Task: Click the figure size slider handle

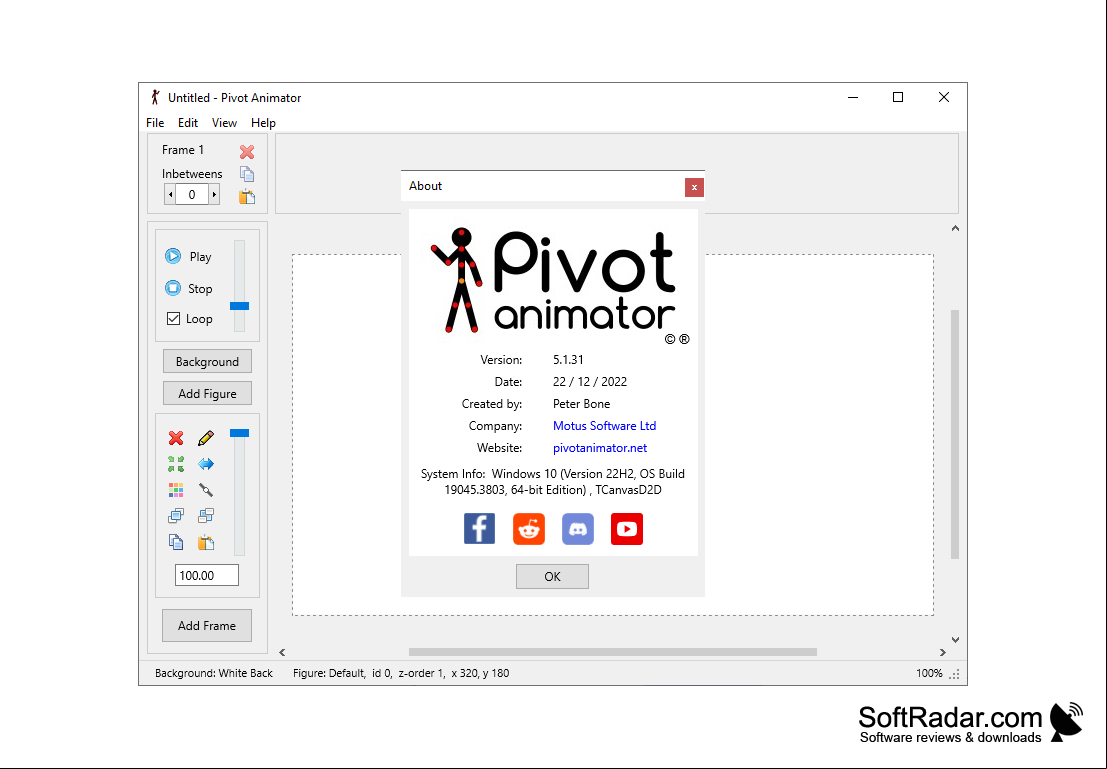Action: [239, 433]
